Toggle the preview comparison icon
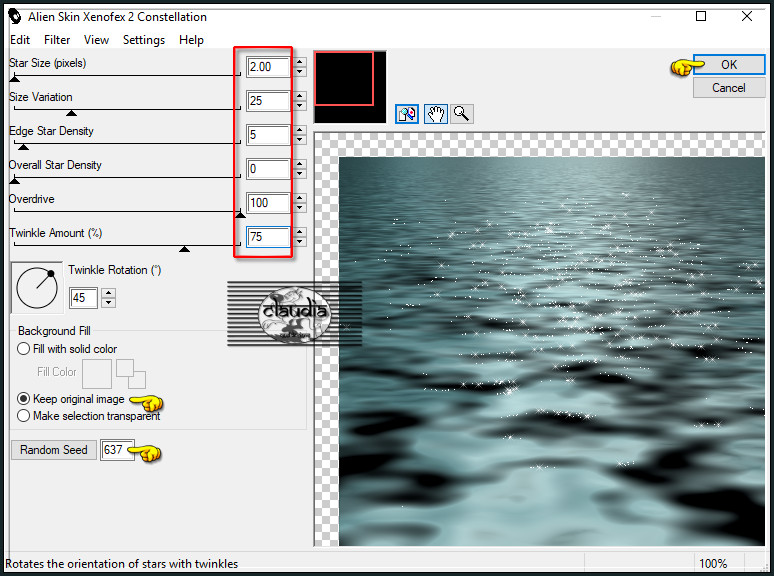The width and height of the screenshot is (774, 576). [407, 114]
